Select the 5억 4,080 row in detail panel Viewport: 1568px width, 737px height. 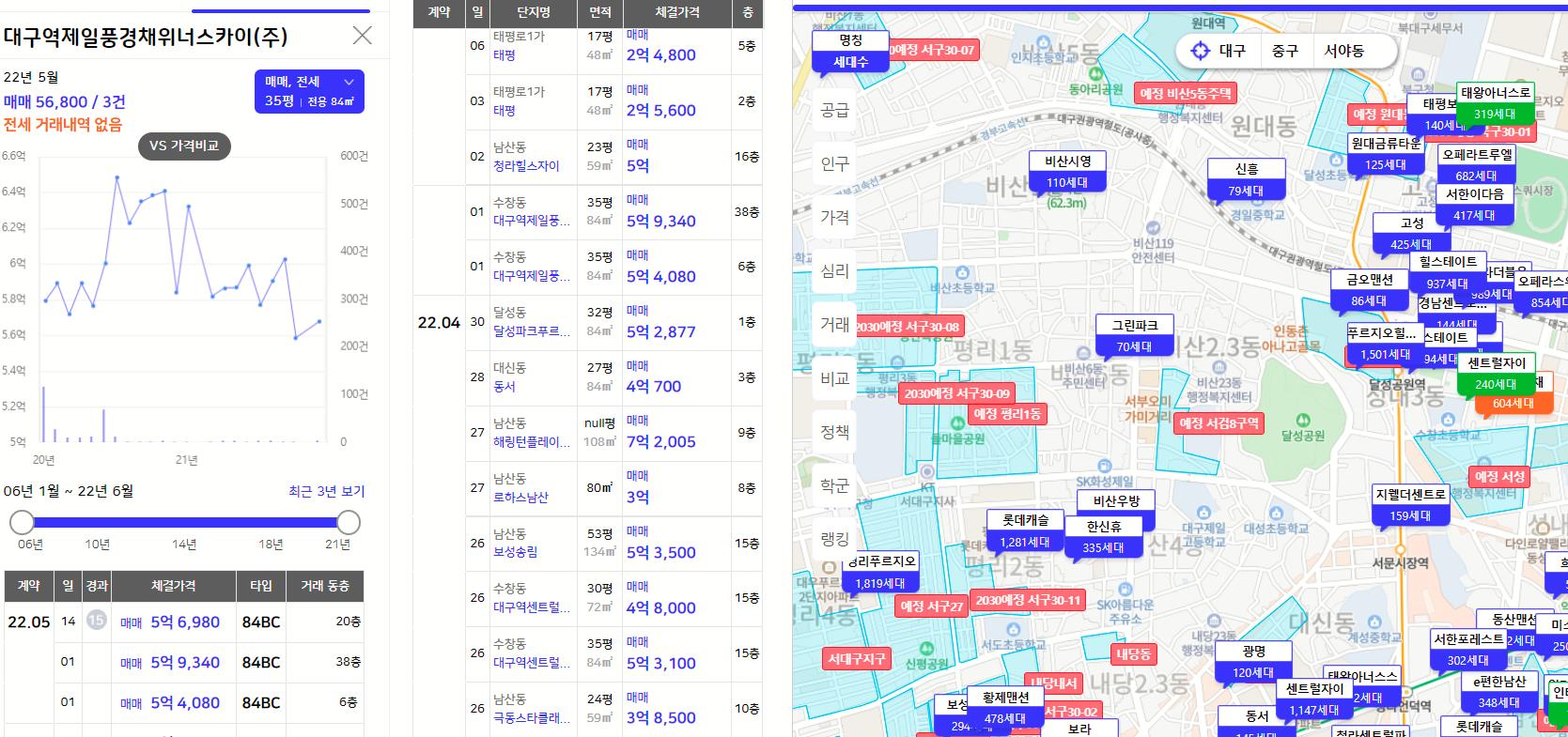(184, 702)
